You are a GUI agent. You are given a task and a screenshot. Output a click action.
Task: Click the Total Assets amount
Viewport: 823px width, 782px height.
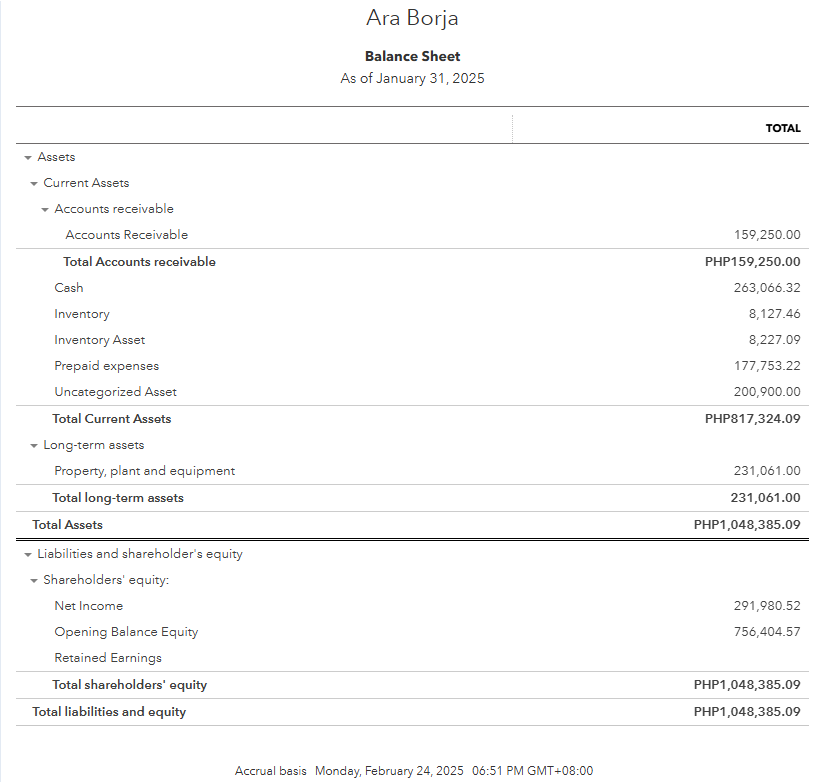[747, 525]
